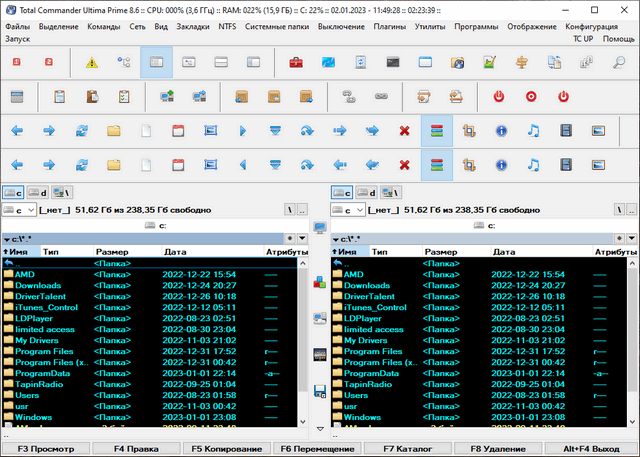Select drive d button in left panel
The width and height of the screenshot is (640, 457).
[x=37, y=192]
